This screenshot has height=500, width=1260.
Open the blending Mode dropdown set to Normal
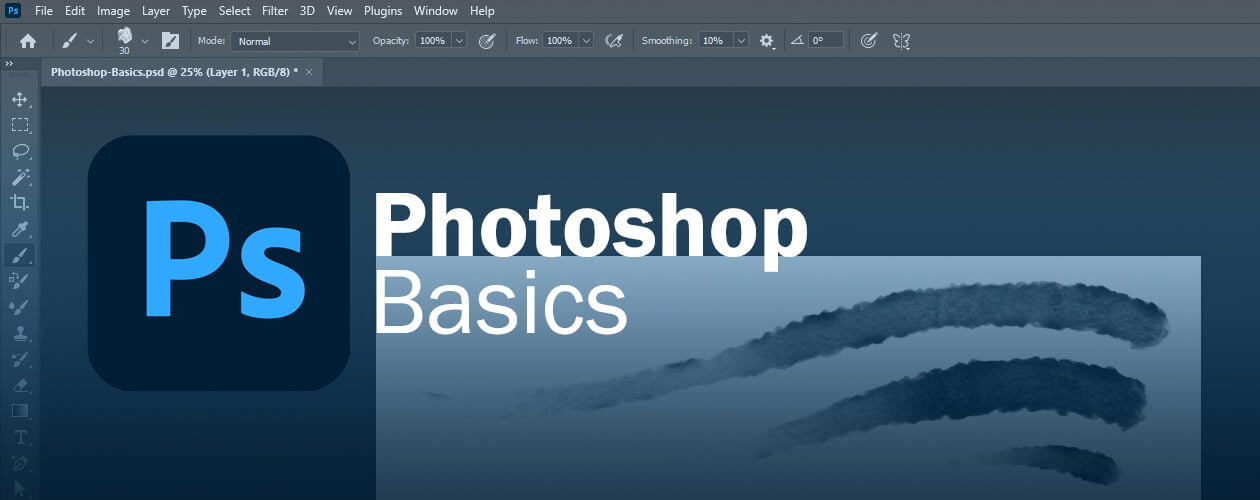click(x=295, y=41)
